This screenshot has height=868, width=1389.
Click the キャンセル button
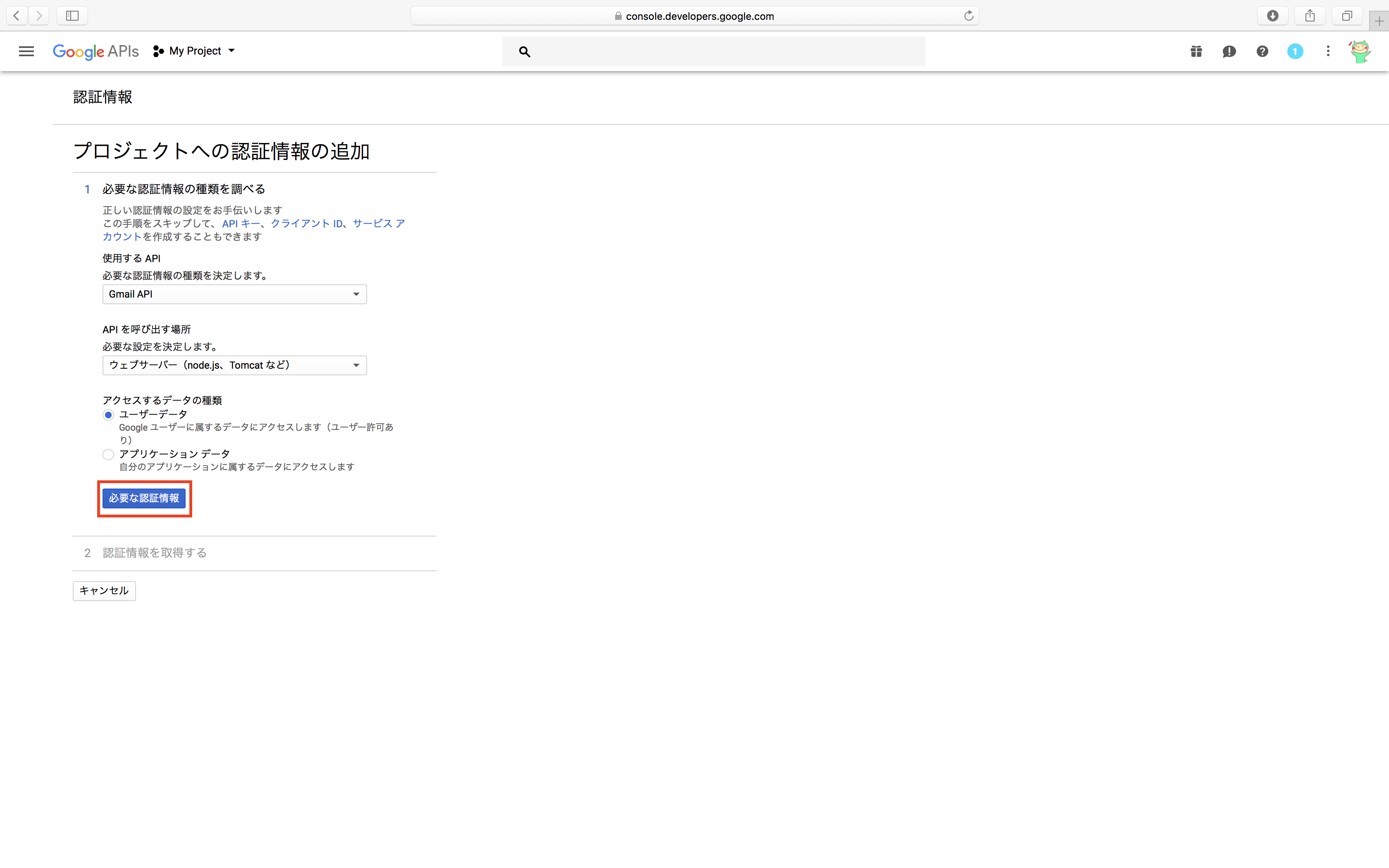(104, 591)
